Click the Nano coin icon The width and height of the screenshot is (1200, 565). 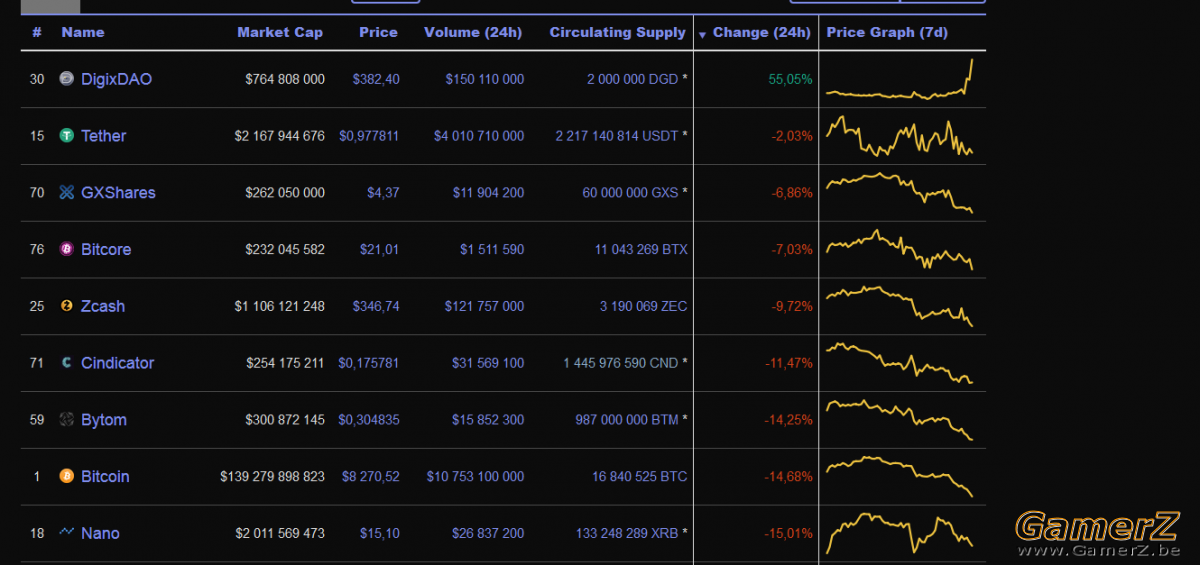[x=67, y=533]
